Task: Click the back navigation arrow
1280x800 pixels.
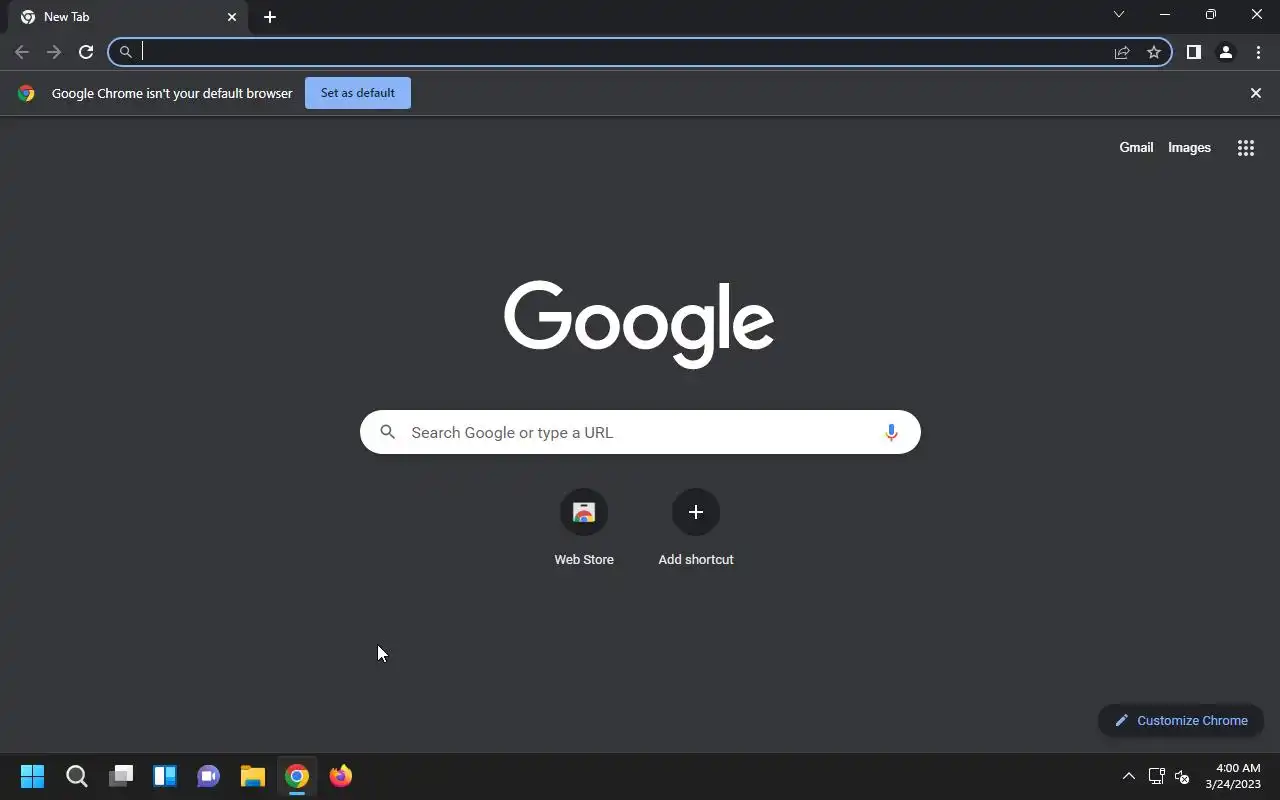Action: [x=22, y=52]
